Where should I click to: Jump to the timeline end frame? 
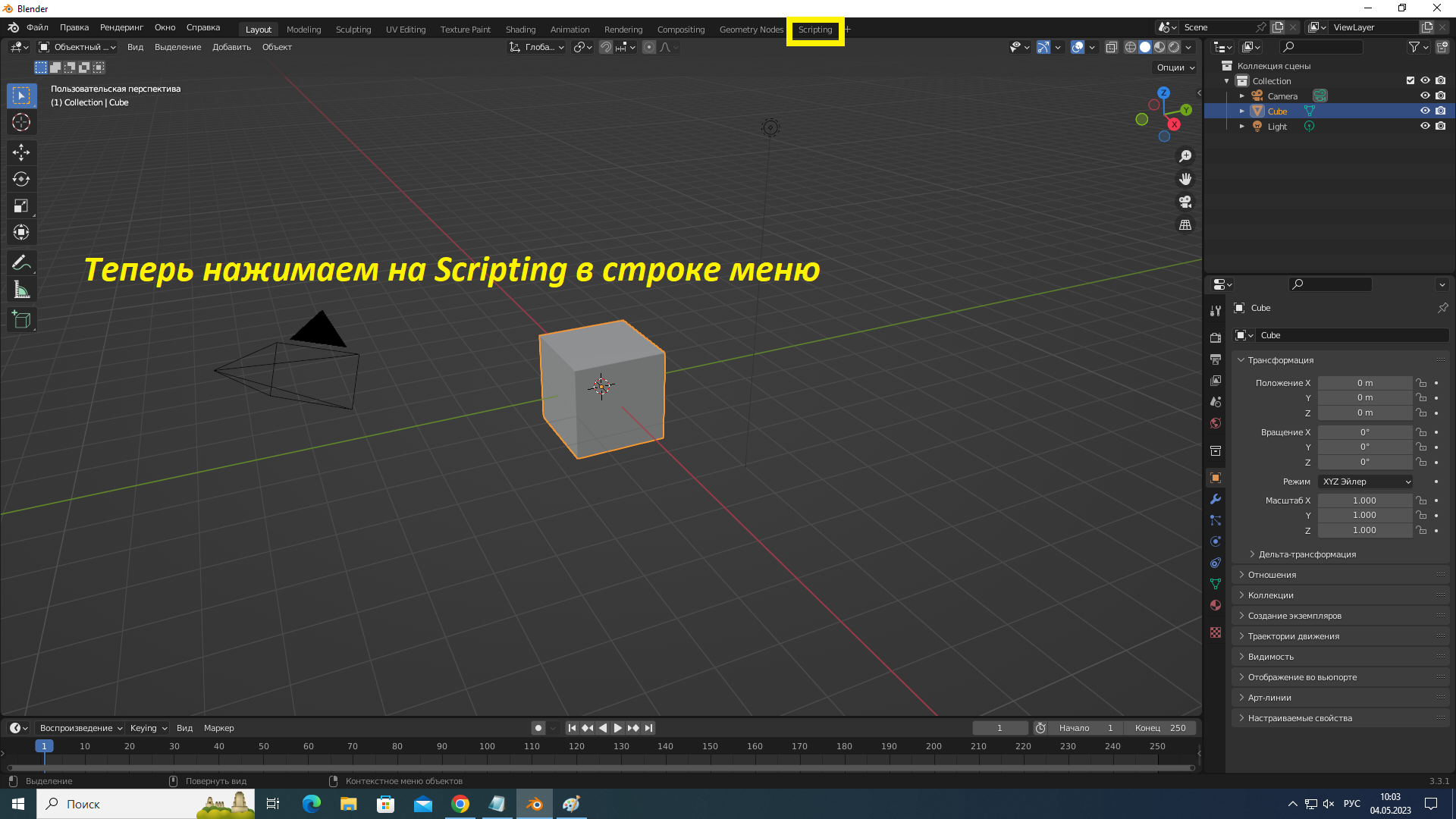coord(648,728)
